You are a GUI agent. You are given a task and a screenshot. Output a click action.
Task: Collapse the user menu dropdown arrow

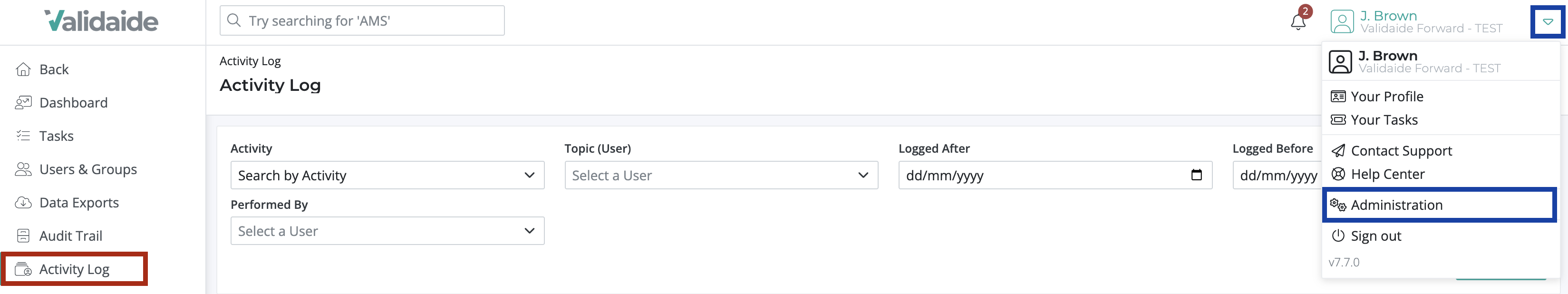pos(1547,22)
